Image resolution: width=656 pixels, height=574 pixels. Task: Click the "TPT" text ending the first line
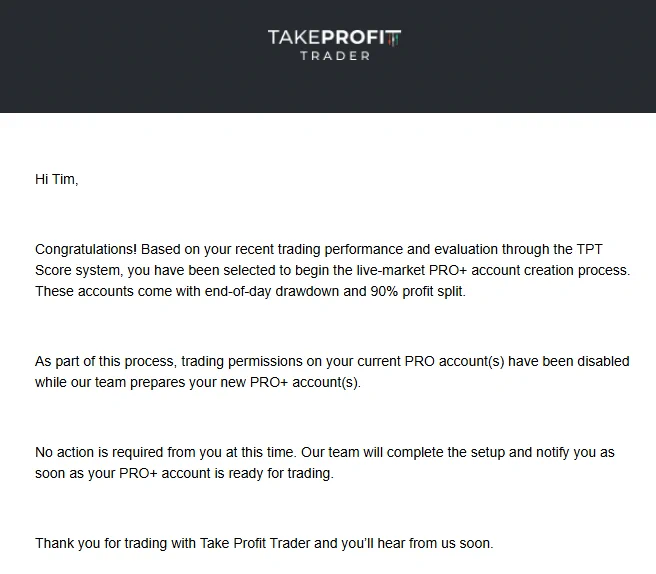pos(589,249)
